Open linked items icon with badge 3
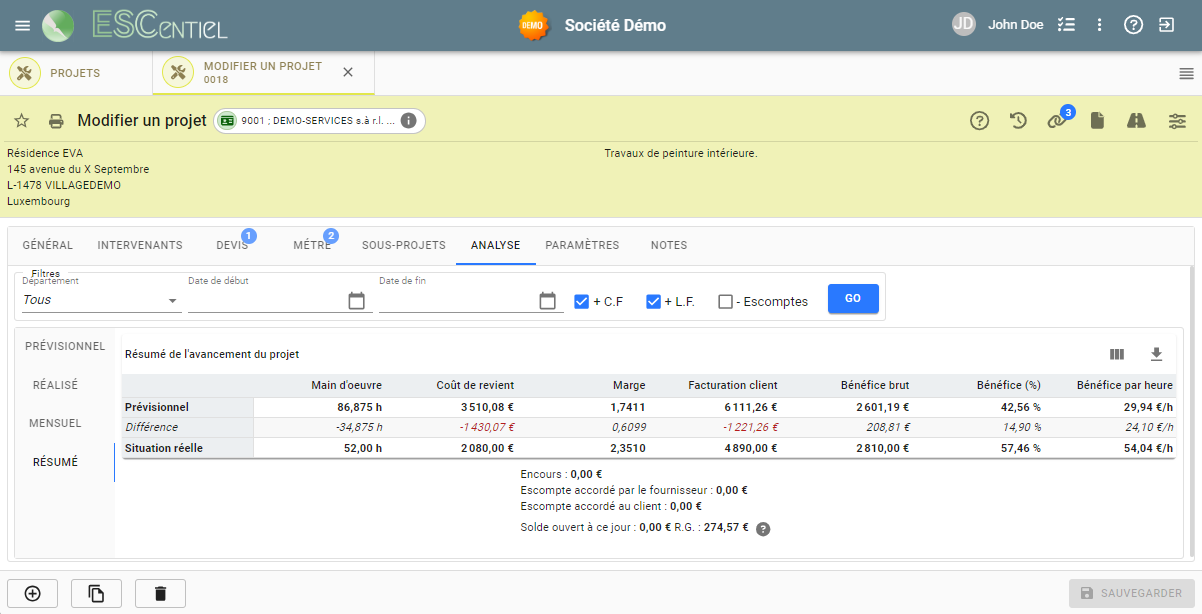 click(x=1057, y=121)
